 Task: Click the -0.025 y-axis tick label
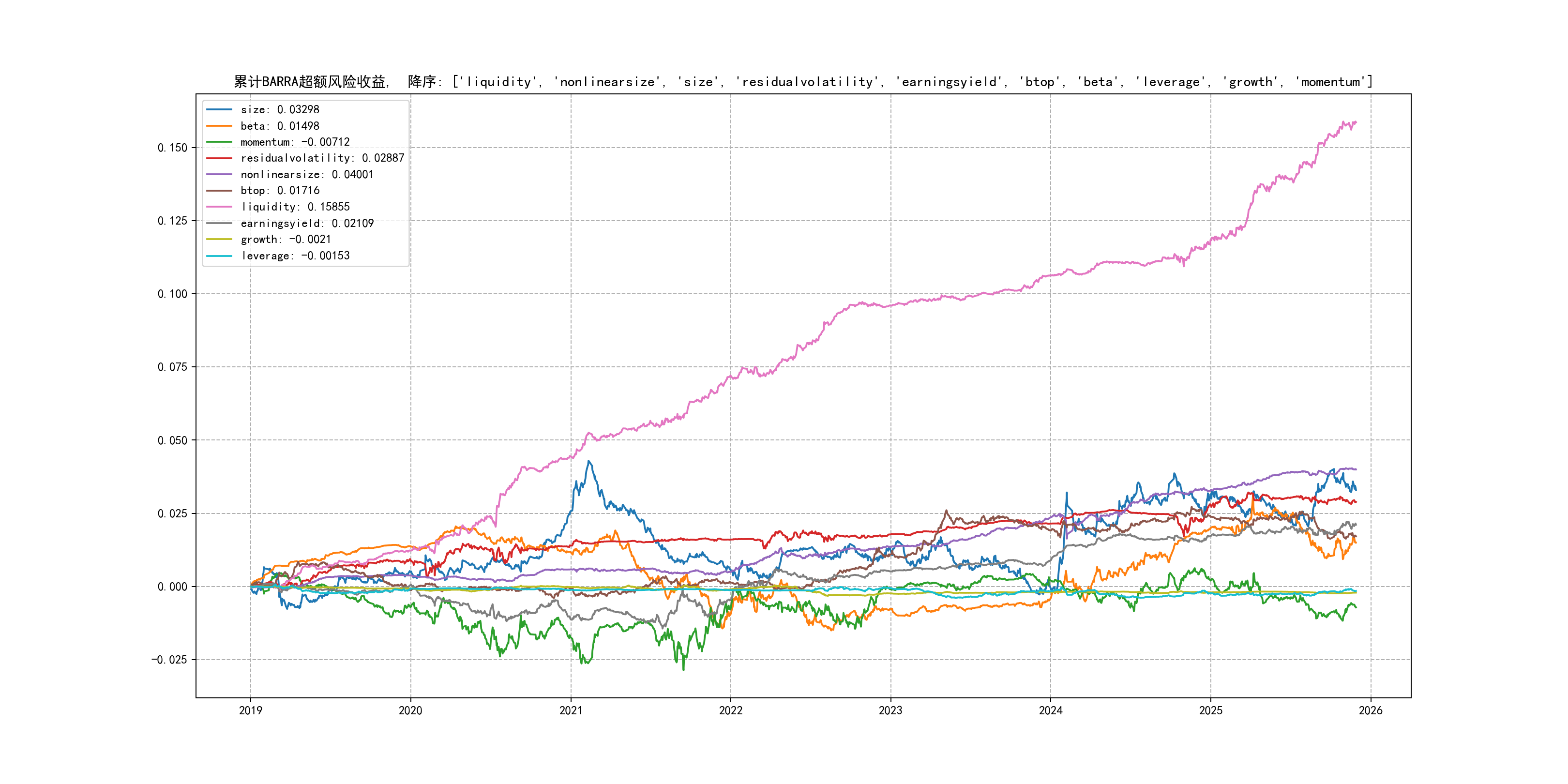tap(169, 660)
